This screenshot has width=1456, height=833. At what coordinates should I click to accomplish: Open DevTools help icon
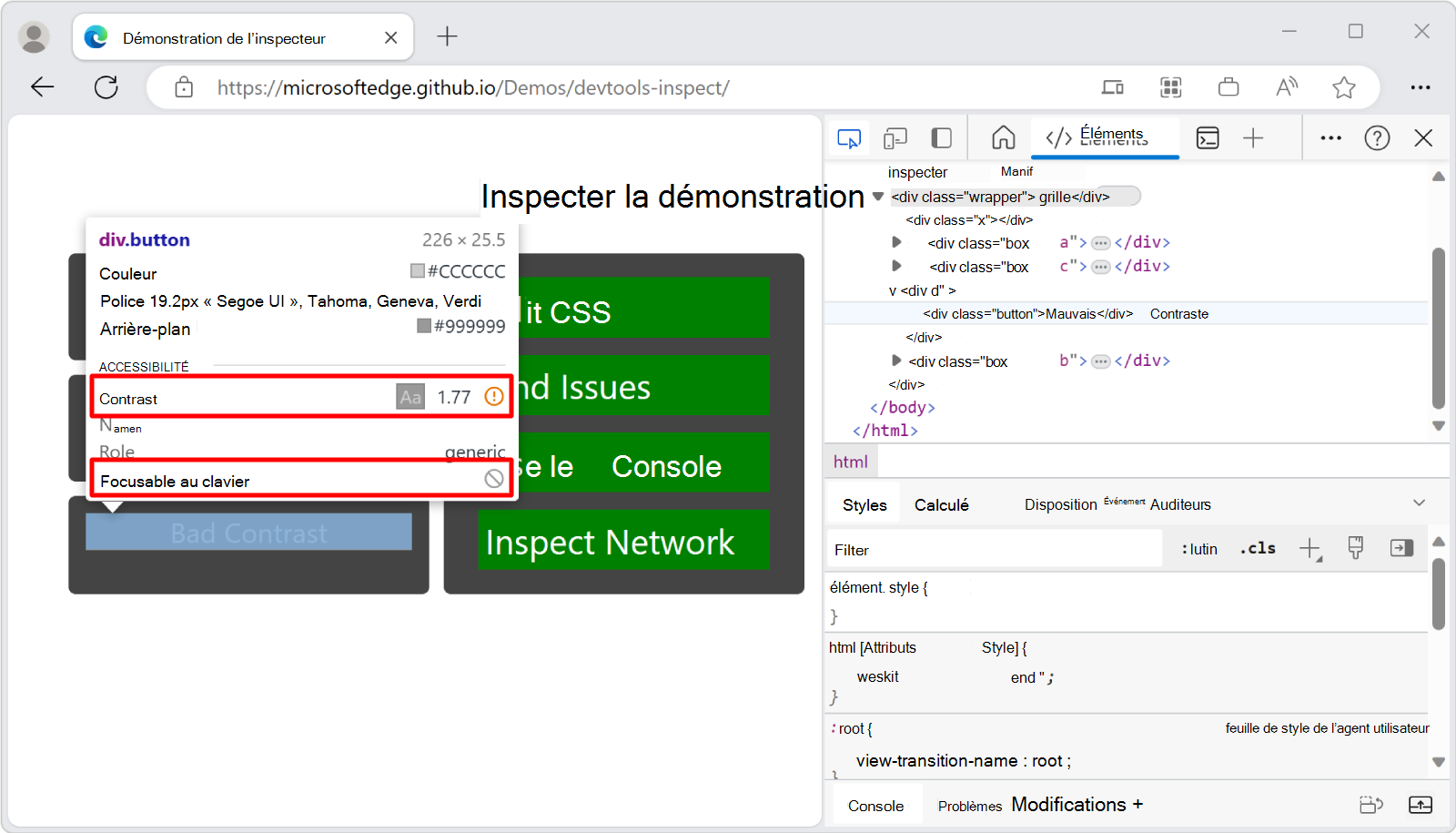pyautogui.click(x=1377, y=138)
